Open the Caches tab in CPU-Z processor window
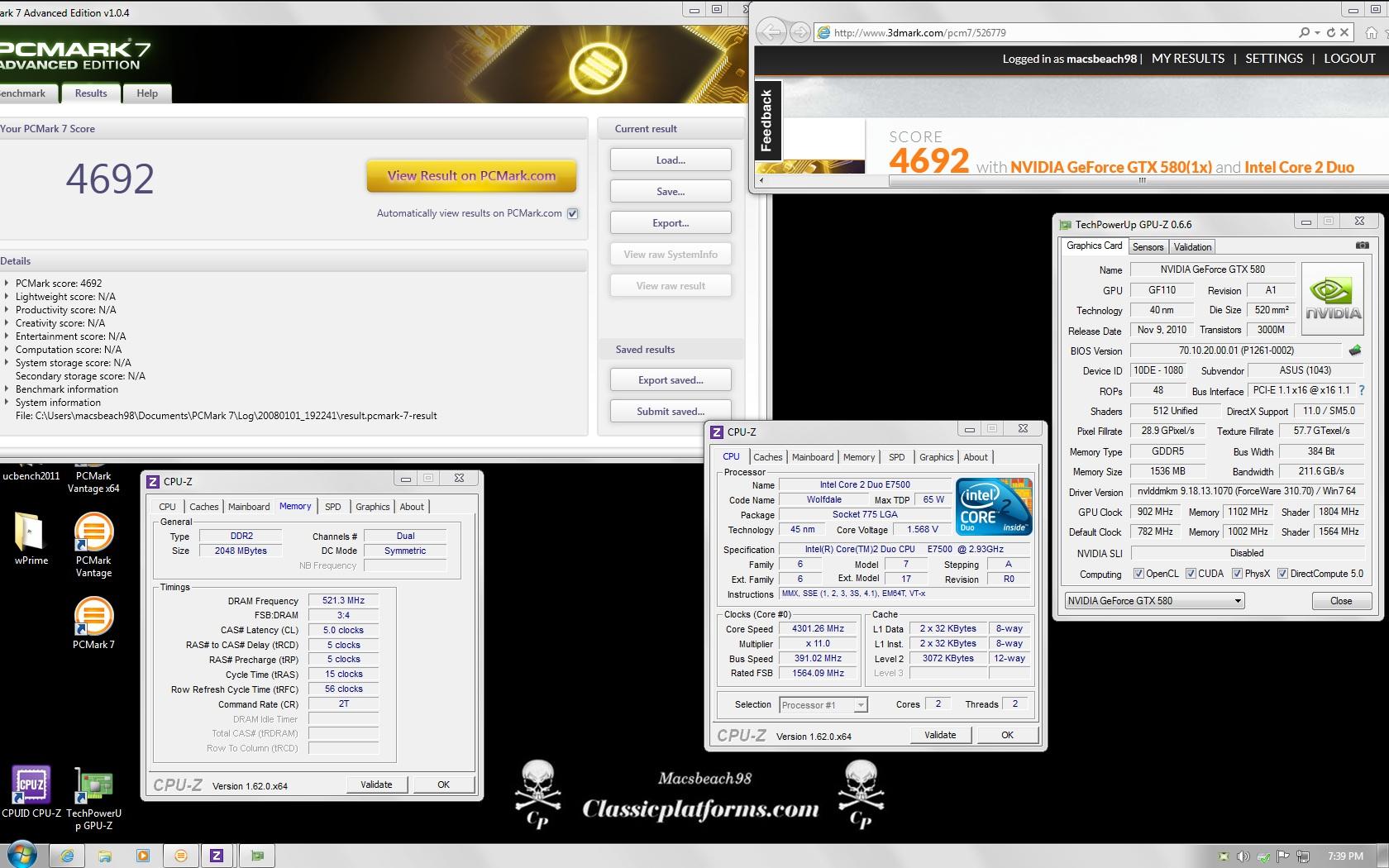 (767, 457)
